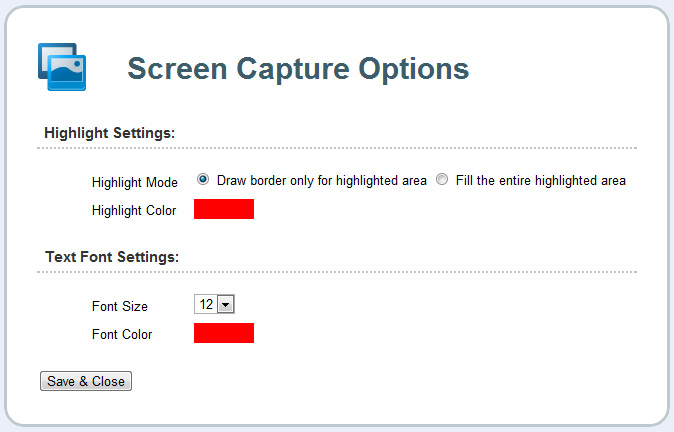
Task: Open the Font Size dropdown arrow
Action: click(225, 304)
